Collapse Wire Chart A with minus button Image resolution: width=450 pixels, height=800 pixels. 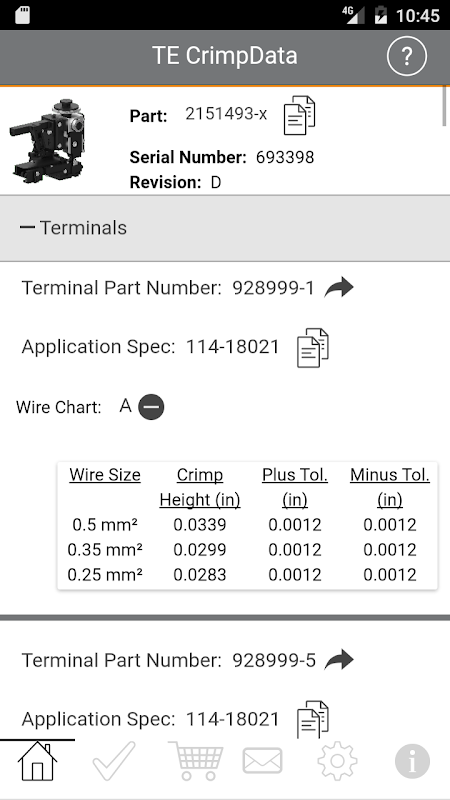(x=151, y=407)
